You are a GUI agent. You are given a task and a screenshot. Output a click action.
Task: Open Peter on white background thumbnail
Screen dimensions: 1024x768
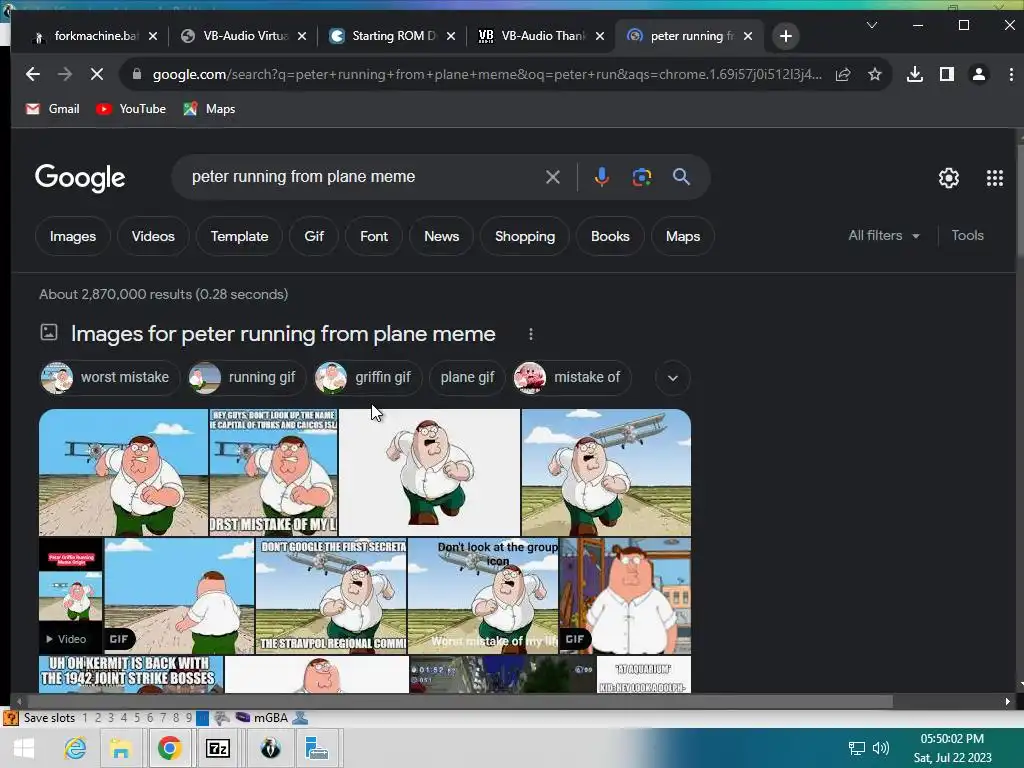pyautogui.click(x=429, y=473)
